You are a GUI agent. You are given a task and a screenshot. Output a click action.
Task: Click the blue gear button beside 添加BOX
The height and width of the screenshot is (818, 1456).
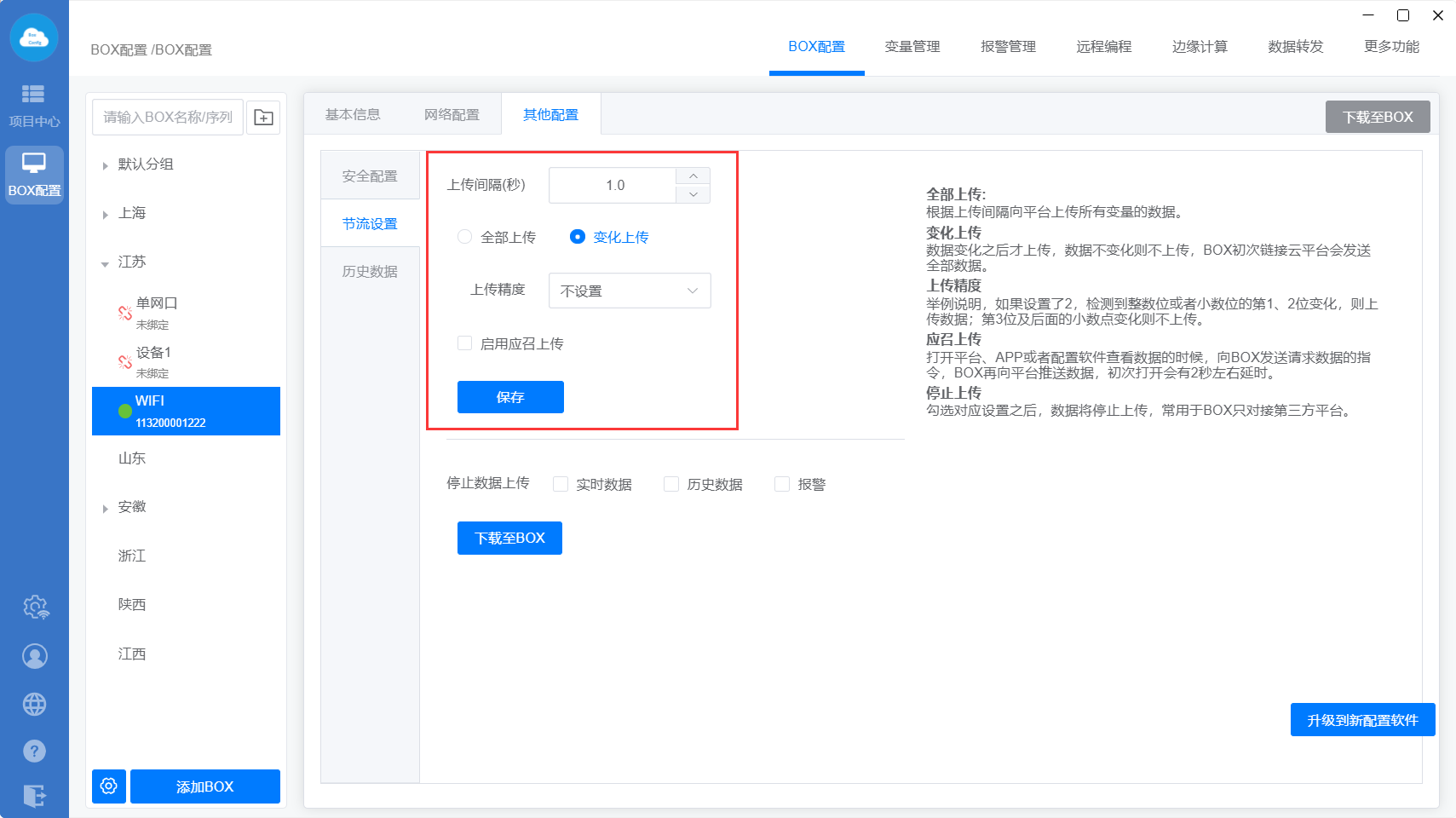tap(109, 786)
